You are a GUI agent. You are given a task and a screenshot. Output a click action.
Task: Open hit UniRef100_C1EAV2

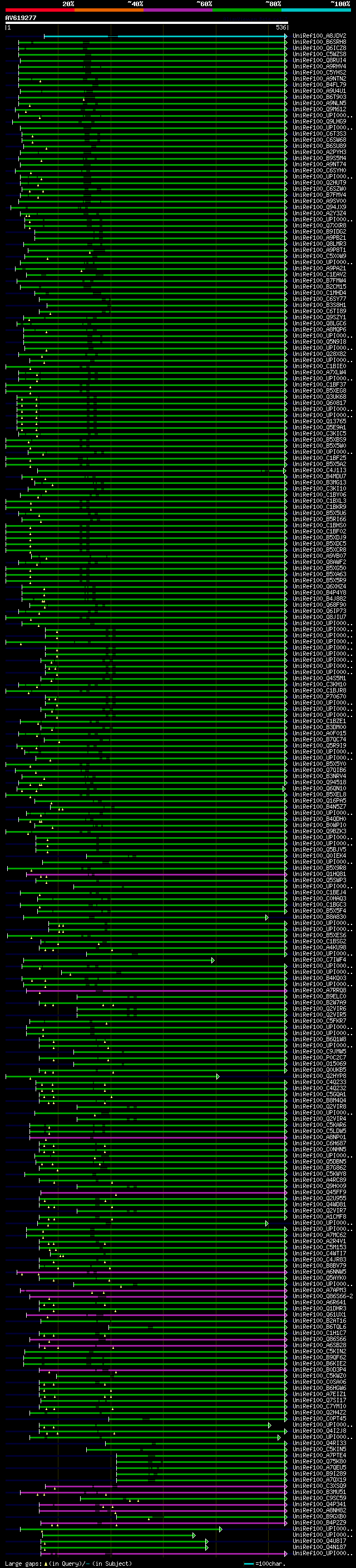pyautogui.click(x=319, y=275)
